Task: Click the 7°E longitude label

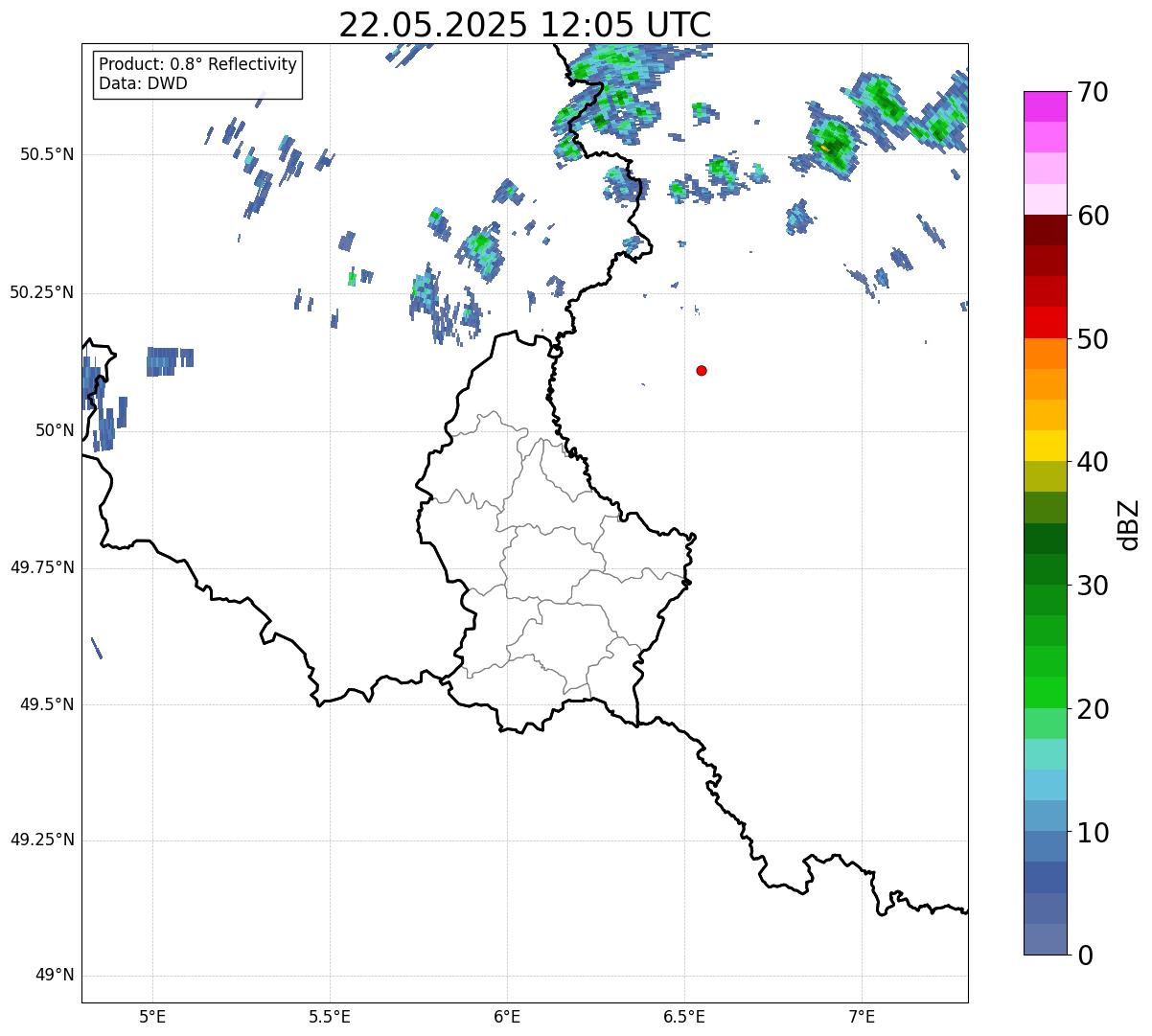Action: (x=863, y=1017)
